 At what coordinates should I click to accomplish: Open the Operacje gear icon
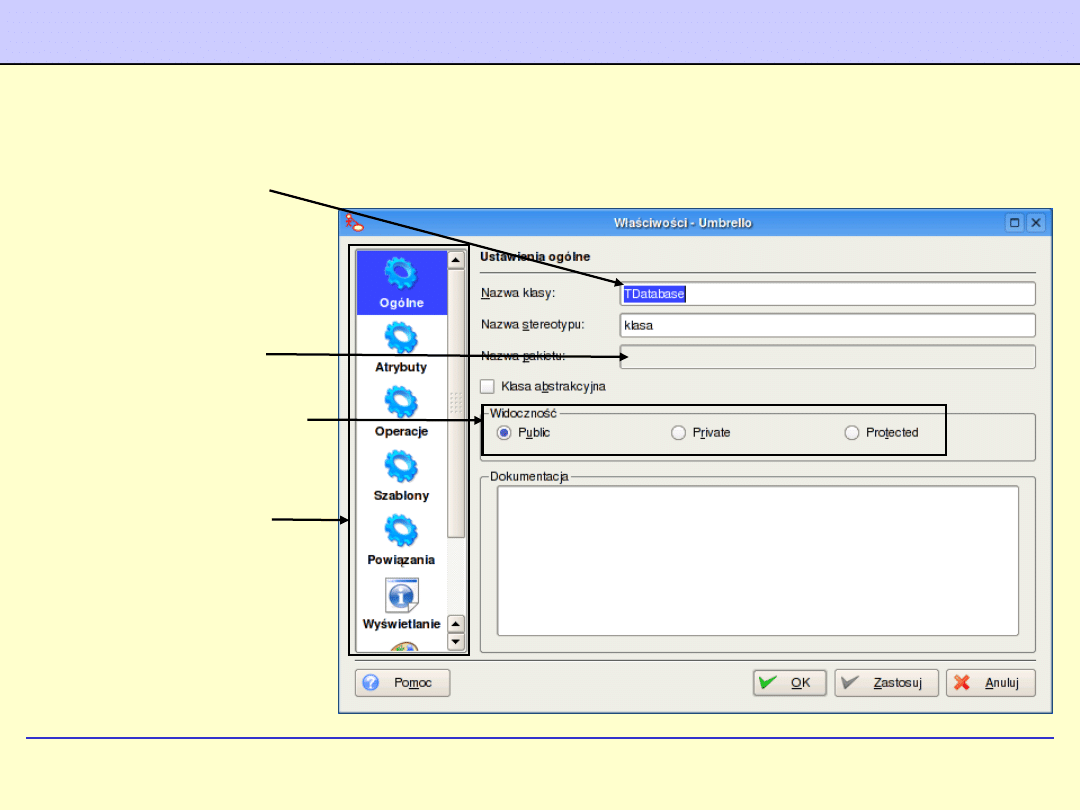[x=401, y=403]
